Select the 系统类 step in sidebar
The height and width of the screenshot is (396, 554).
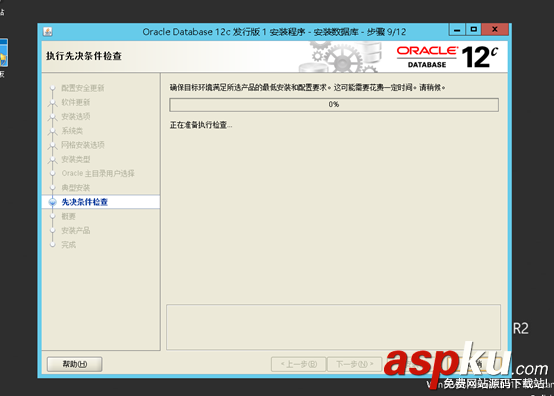pyautogui.click(x=72, y=131)
